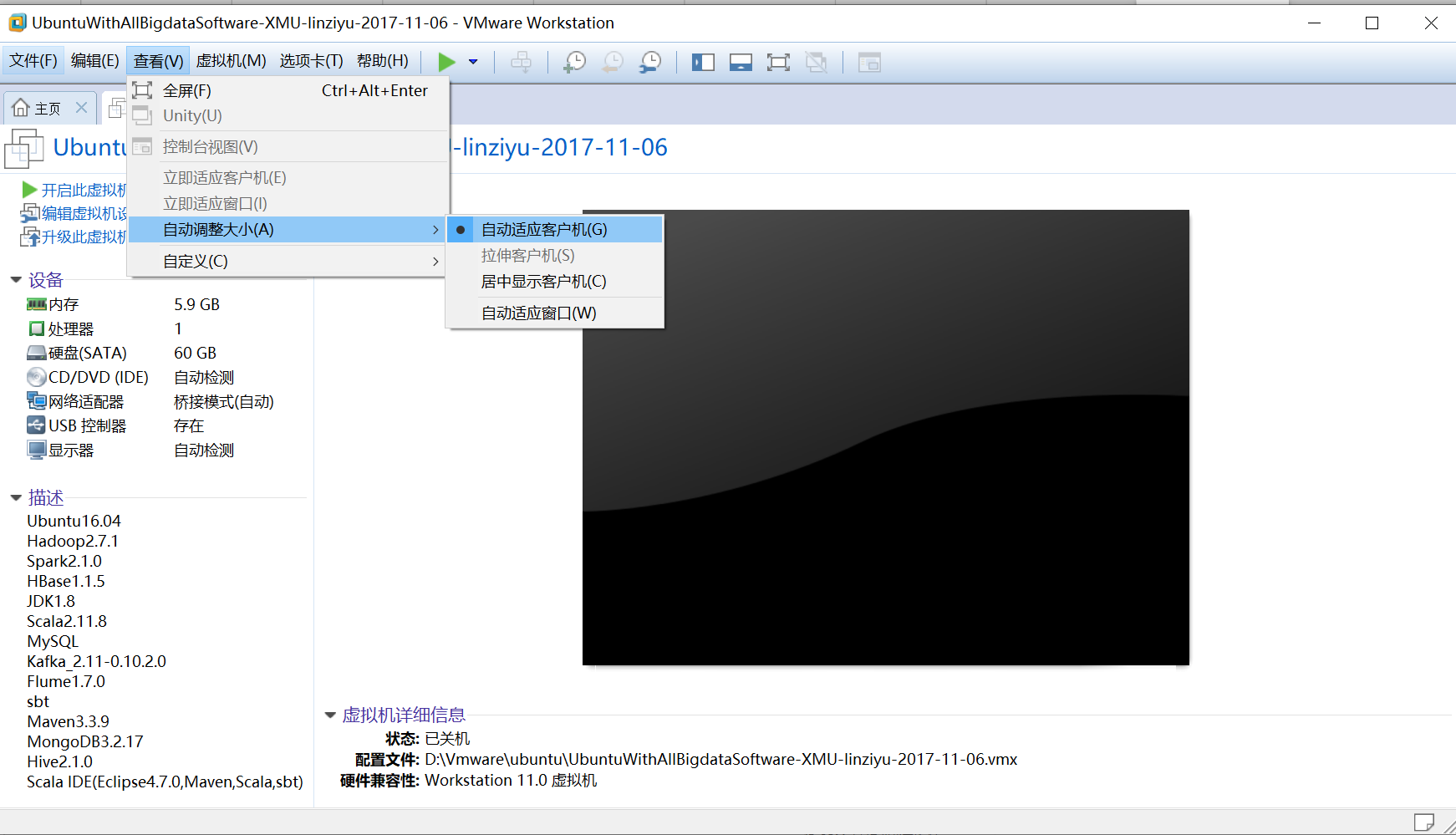This screenshot has height=835, width=1456.
Task: Open the 帮助(H) menu
Action: pos(382,61)
